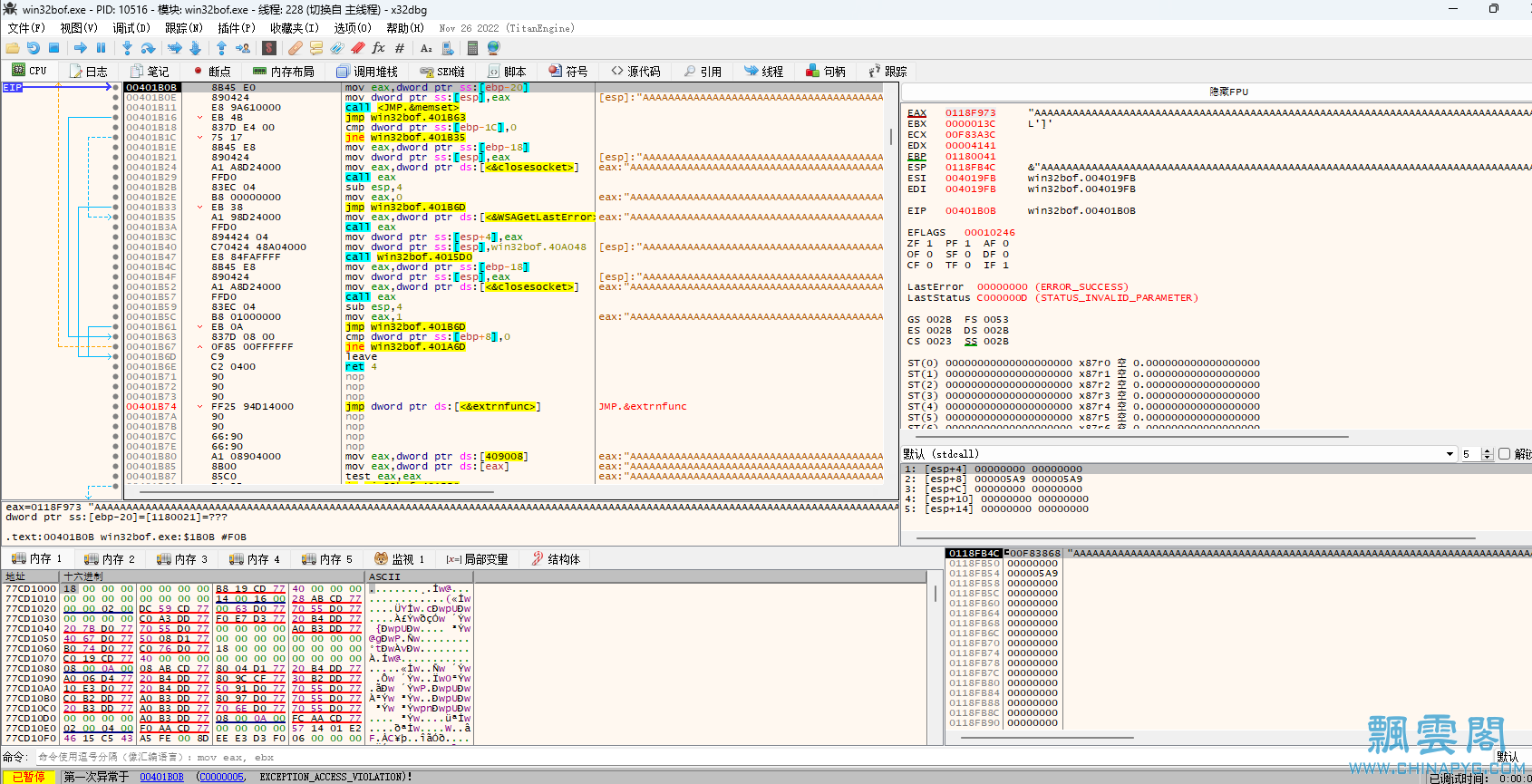Switch to the 跟踪 trace tab

coord(887,71)
